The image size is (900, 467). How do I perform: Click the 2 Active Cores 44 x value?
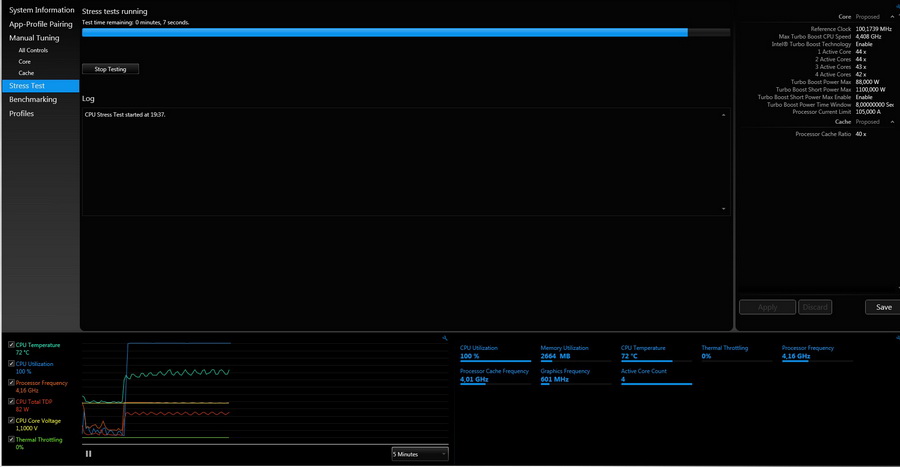[x=860, y=60]
